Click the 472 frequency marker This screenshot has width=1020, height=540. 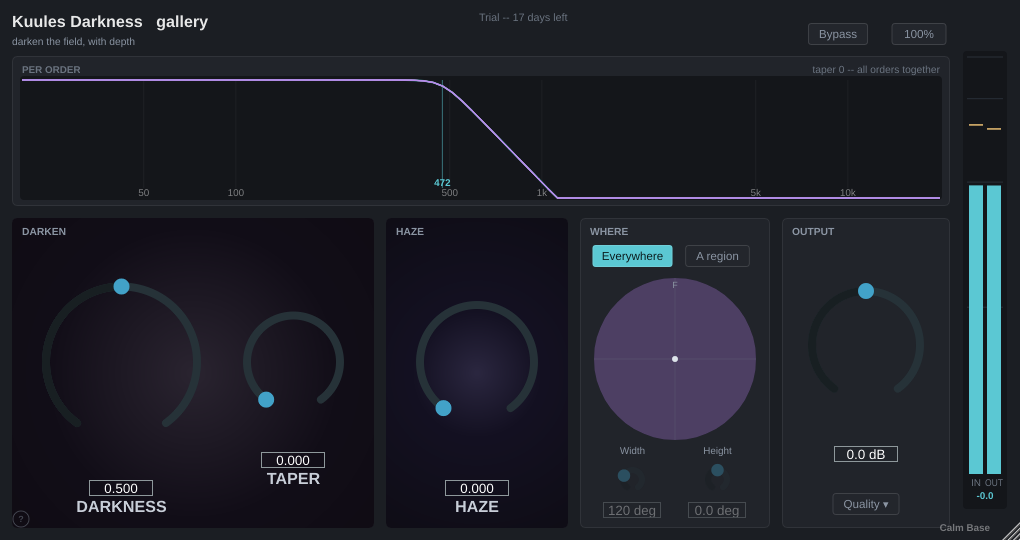[442, 183]
